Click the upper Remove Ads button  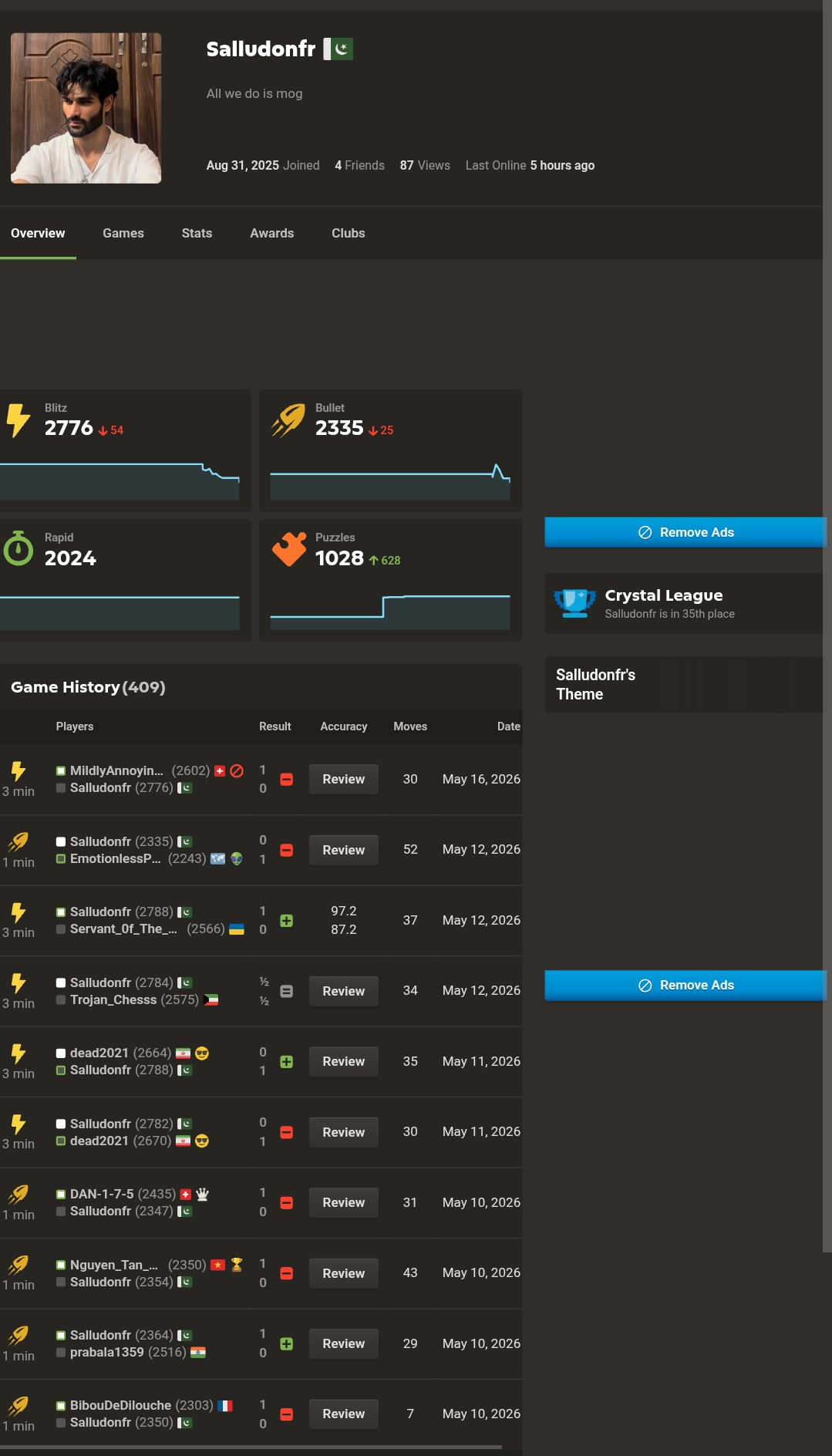(685, 532)
